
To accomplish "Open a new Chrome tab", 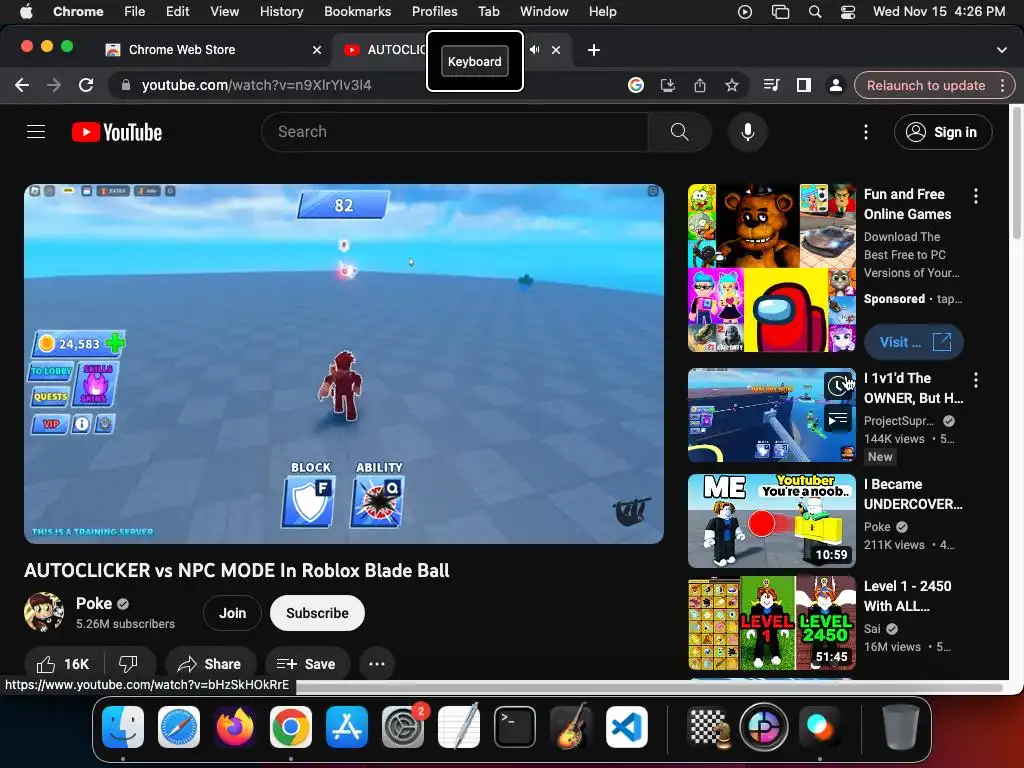I will pyautogui.click(x=594, y=50).
